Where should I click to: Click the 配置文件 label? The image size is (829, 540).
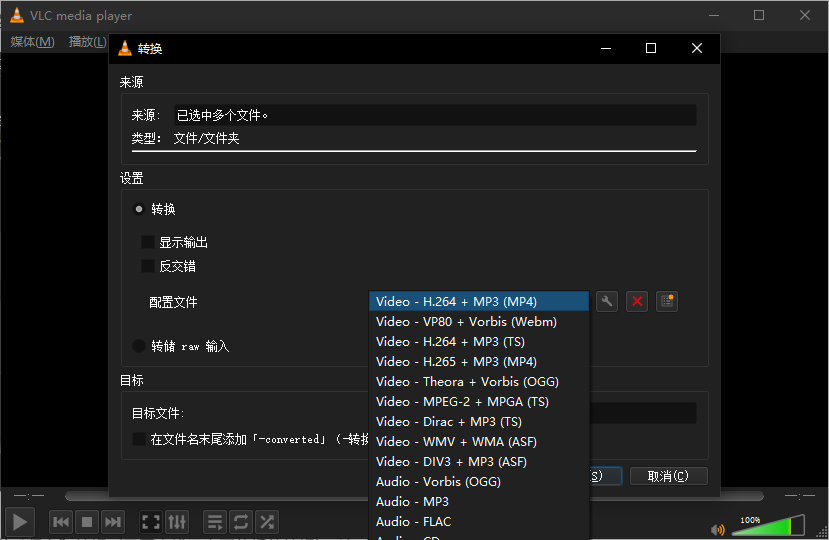[x=173, y=303]
